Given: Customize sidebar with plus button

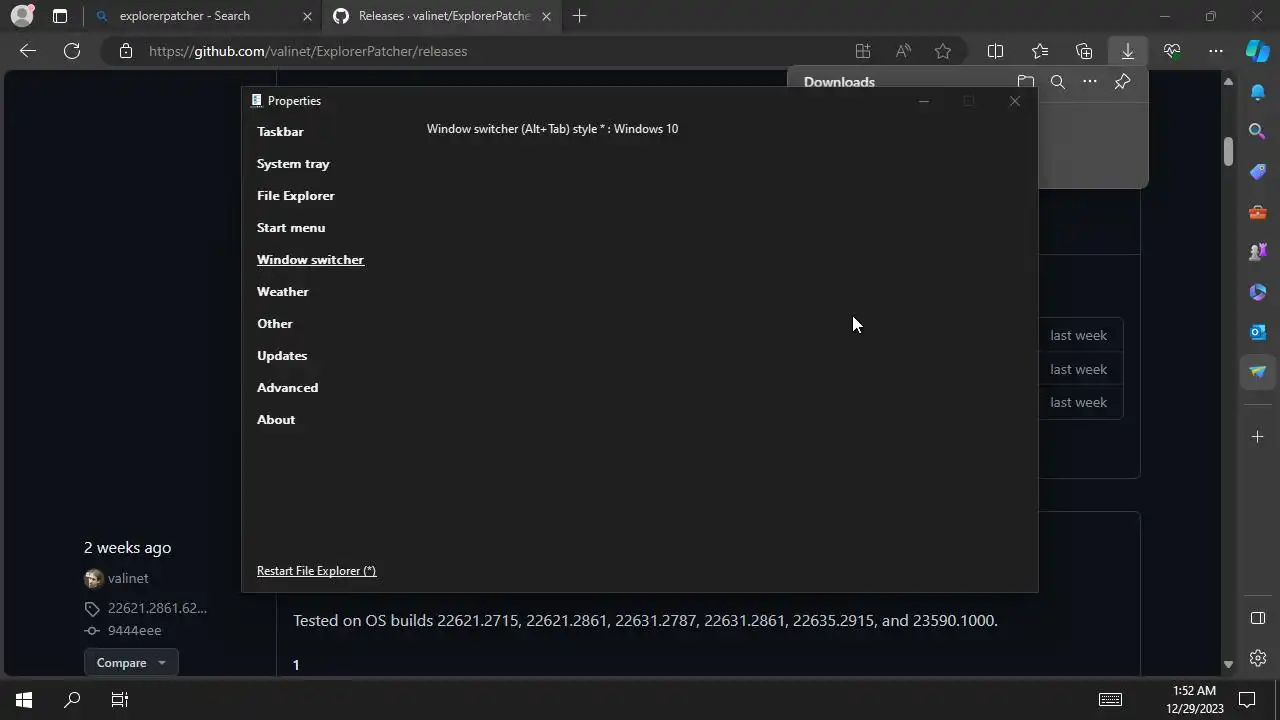Looking at the screenshot, I should 1258,436.
